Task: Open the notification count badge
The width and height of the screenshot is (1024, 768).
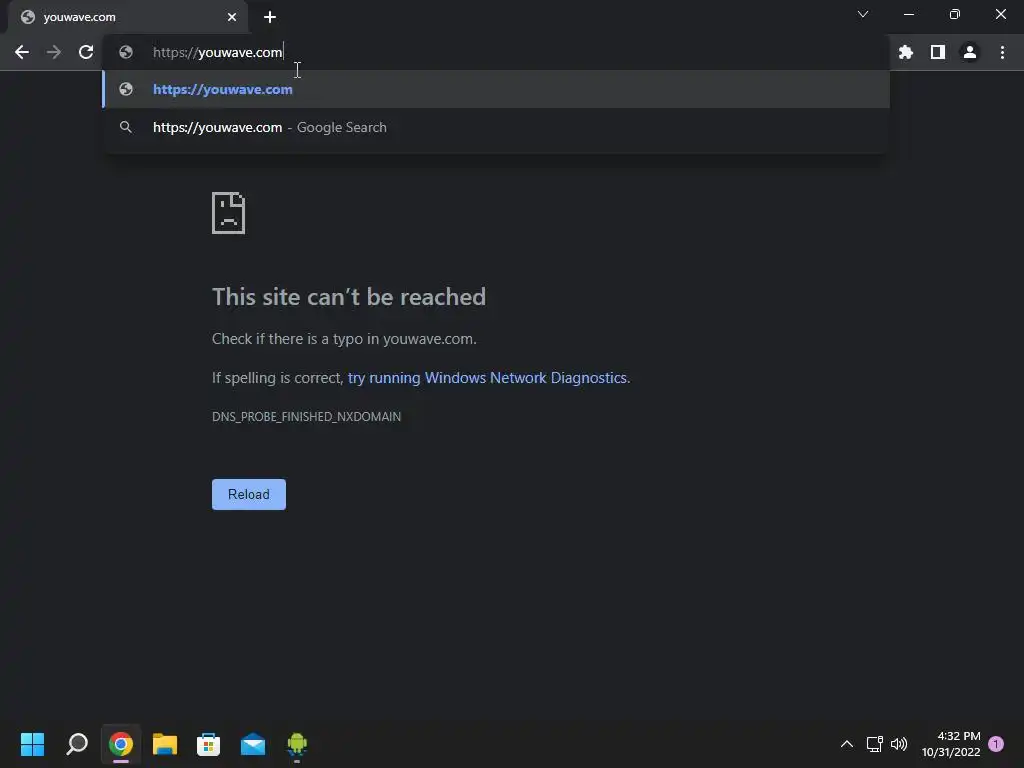Action: 996,744
